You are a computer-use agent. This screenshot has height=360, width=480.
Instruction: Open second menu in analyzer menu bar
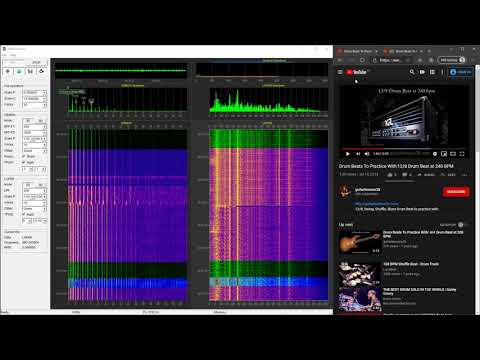[x=13, y=55]
